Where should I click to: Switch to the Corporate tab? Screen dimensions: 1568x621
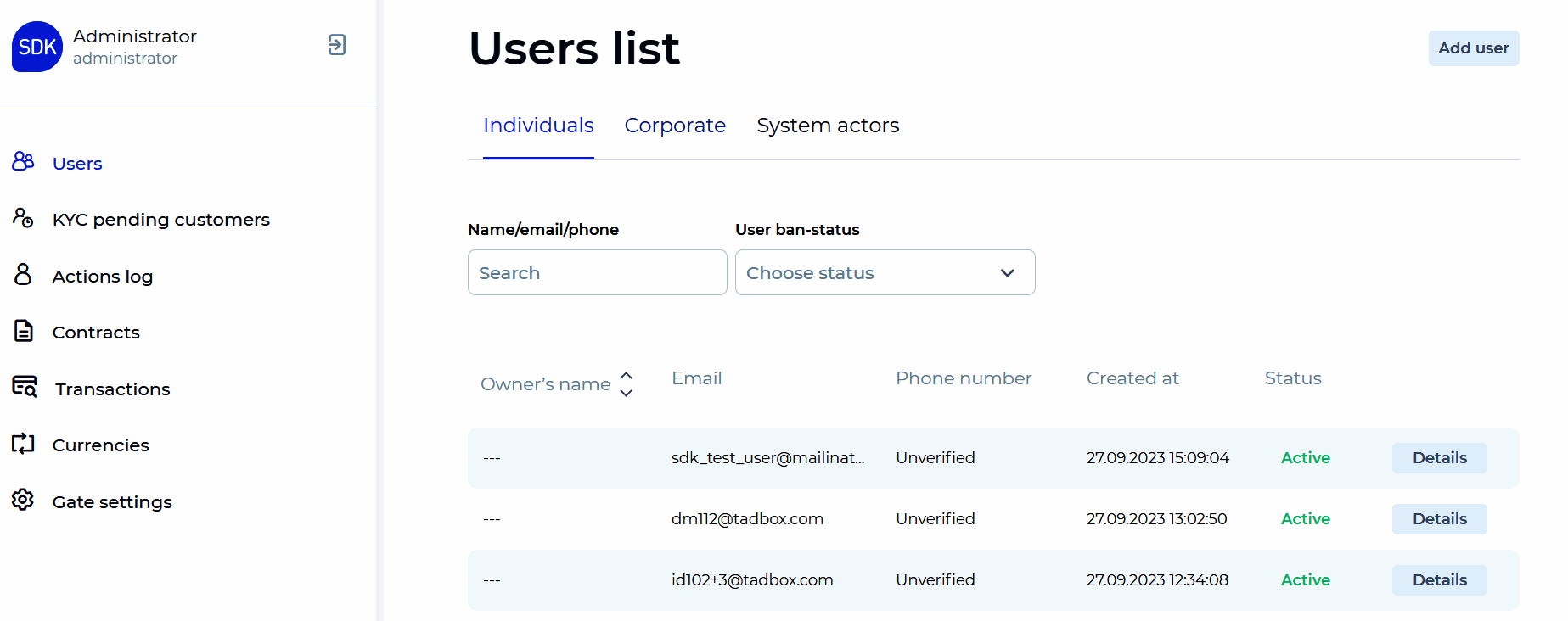coord(675,126)
